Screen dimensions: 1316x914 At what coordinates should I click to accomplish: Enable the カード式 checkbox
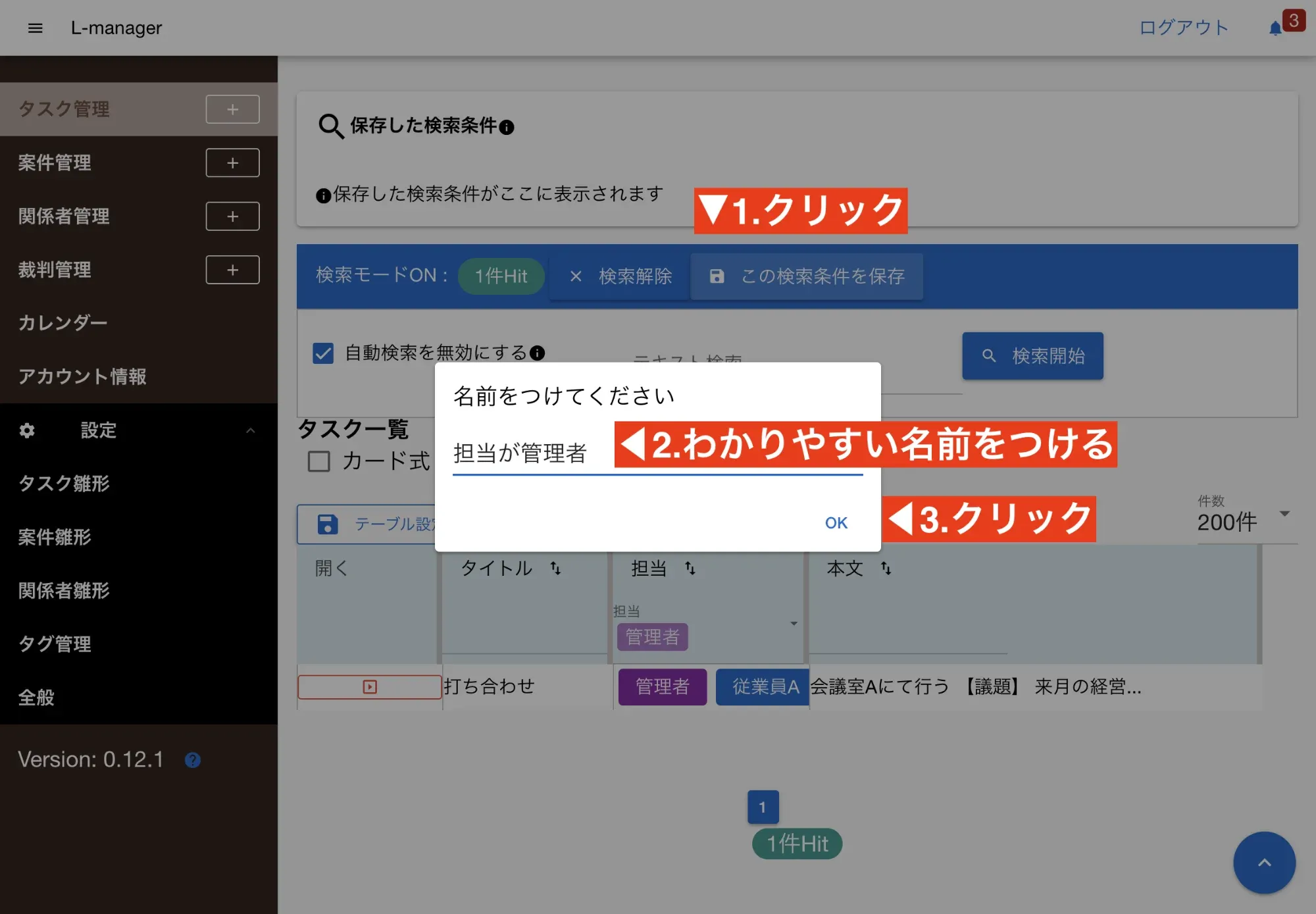coord(319,461)
